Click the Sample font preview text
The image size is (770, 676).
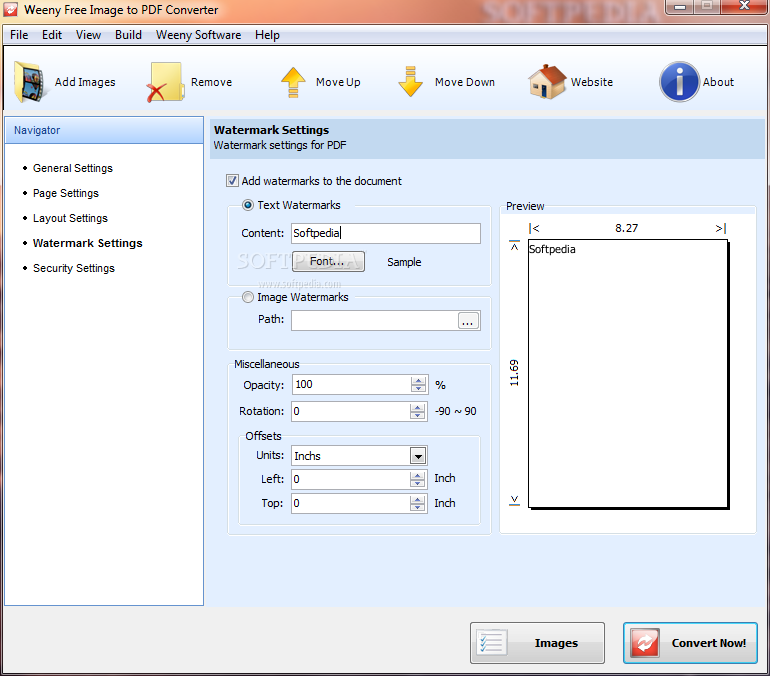(x=404, y=262)
